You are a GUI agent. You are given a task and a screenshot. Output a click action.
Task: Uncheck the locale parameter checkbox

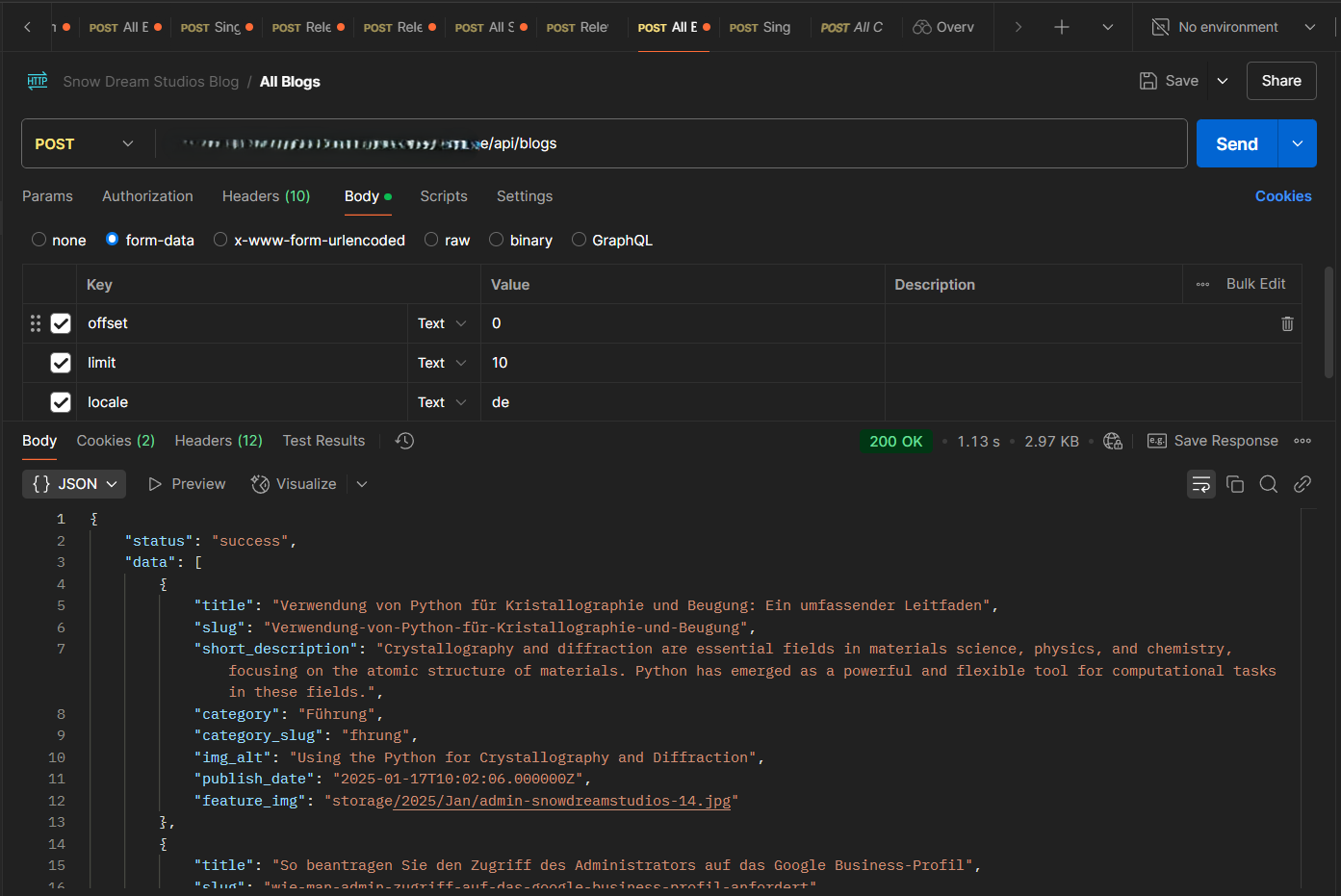[61, 402]
